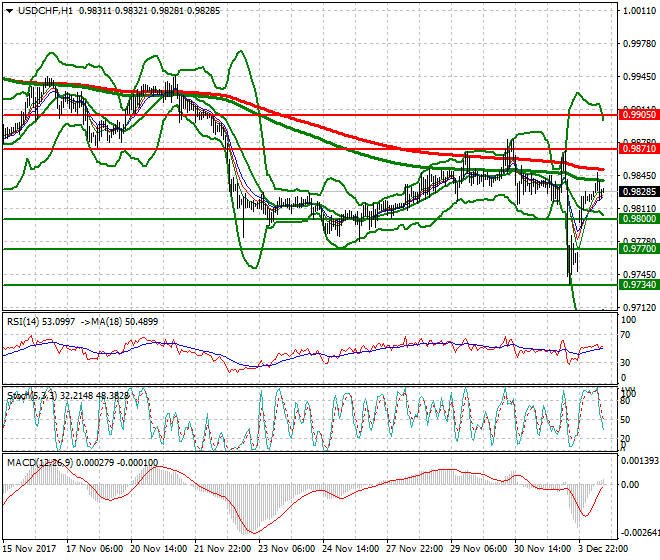Click the 0.99780 price scale value
Image resolution: width=660 pixels, height=560 pixels.
[639, 44]
